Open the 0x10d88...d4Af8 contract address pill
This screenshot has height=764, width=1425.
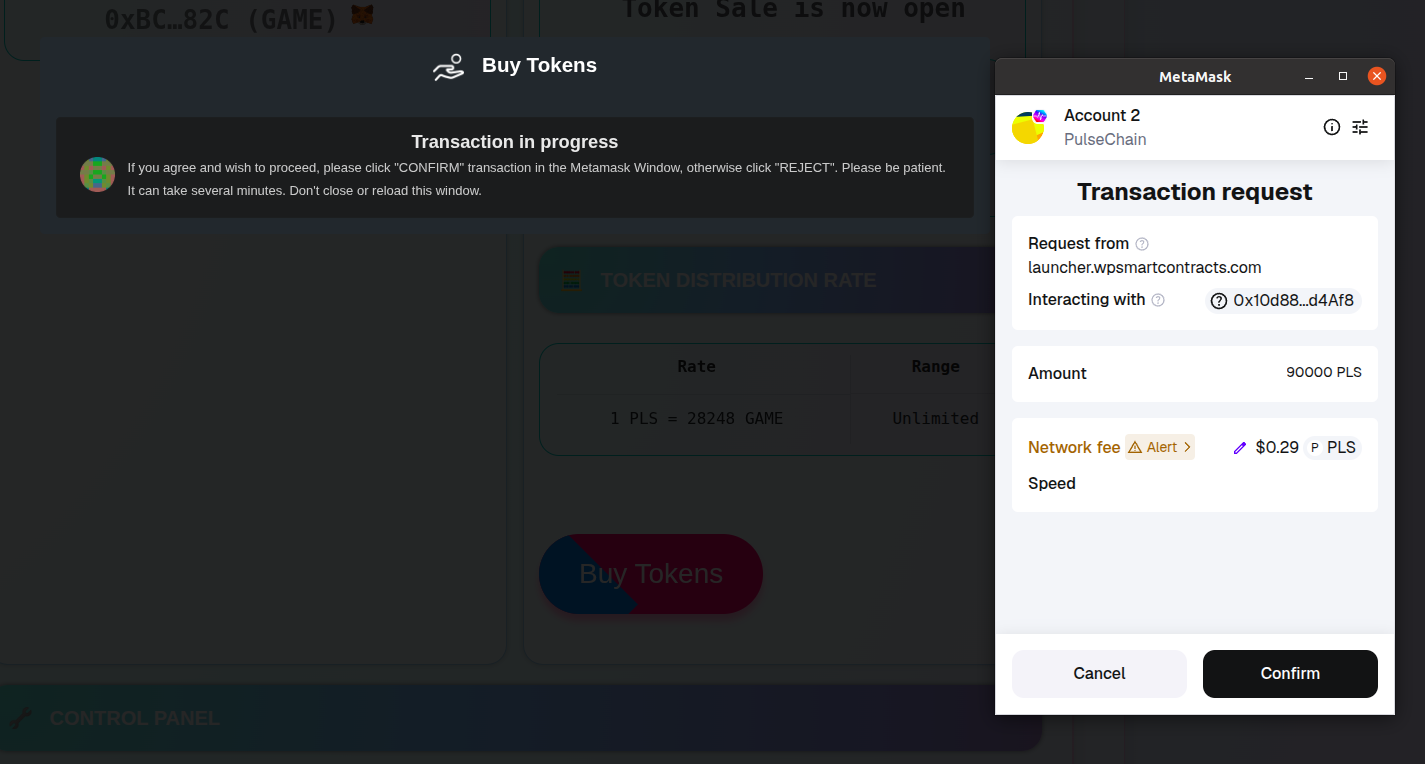[1282, 300]
